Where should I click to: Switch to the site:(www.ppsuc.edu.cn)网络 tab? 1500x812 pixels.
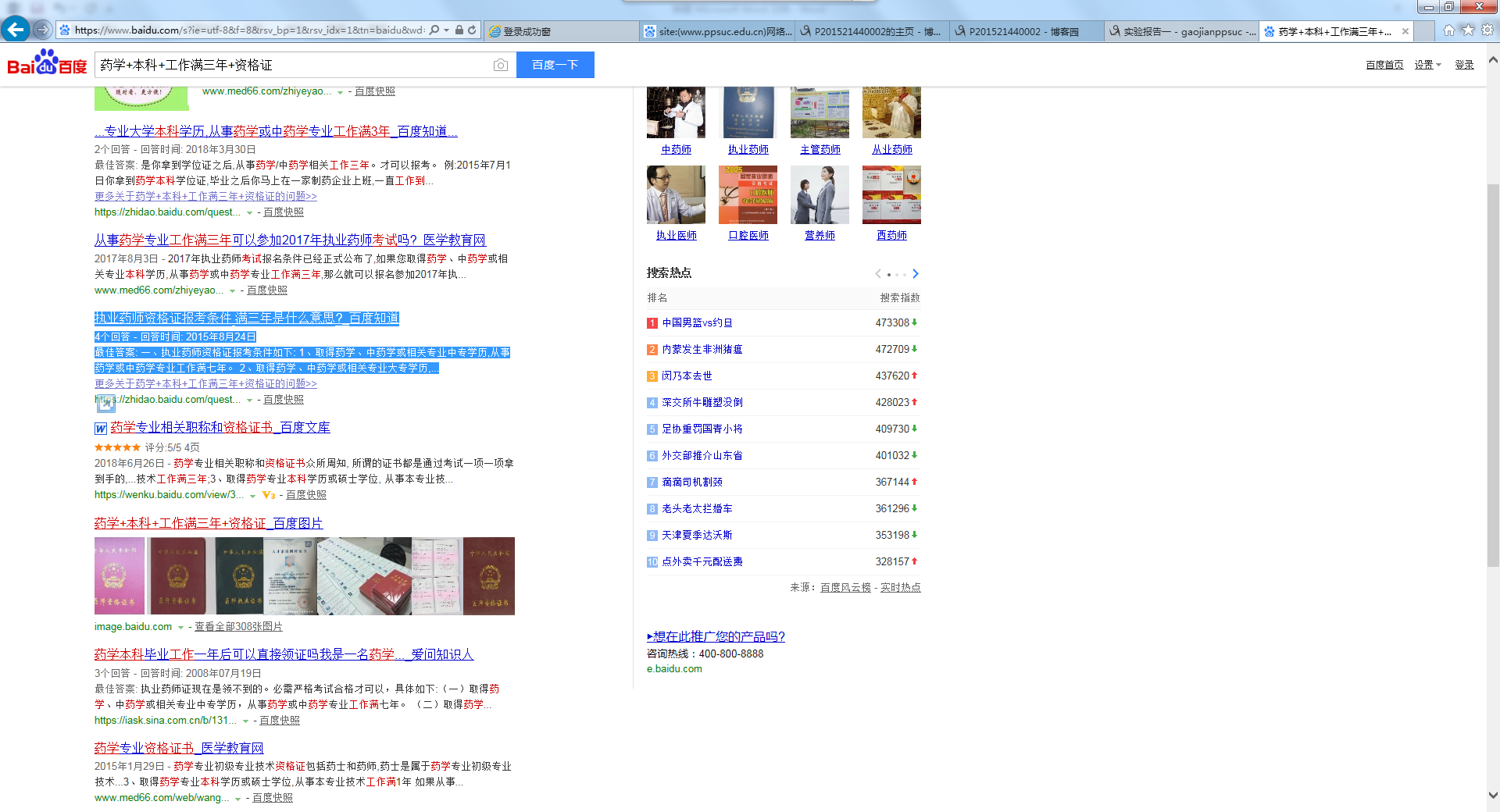pyautogui.click(x=717, y=31)
